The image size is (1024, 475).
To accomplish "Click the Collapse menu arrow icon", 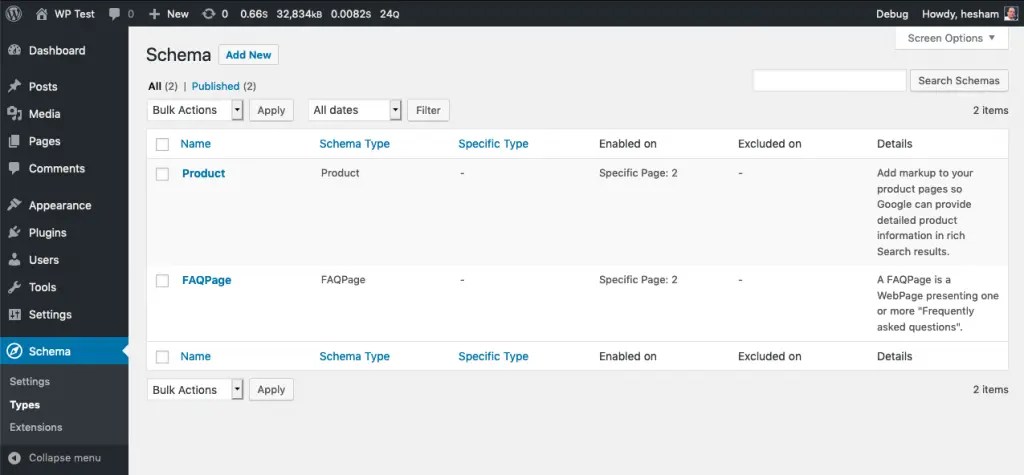I will [14, 458].
